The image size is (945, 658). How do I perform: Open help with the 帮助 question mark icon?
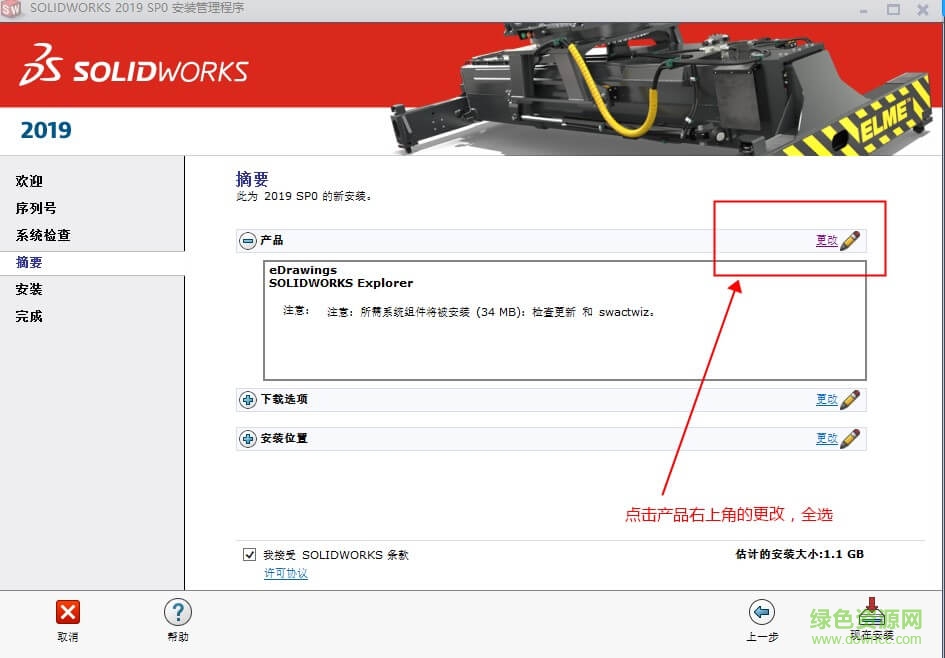[177, 612]
